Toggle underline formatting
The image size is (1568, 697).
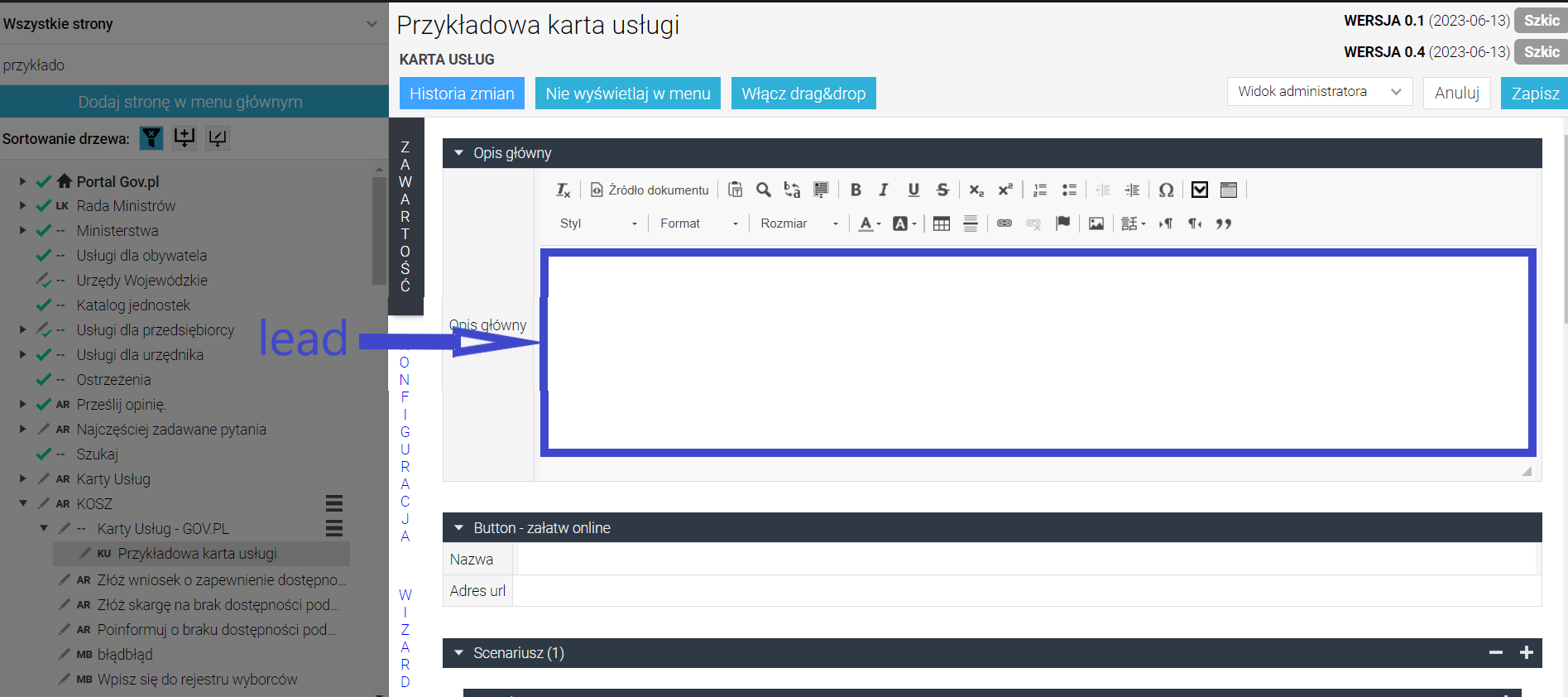pos(913,190)
